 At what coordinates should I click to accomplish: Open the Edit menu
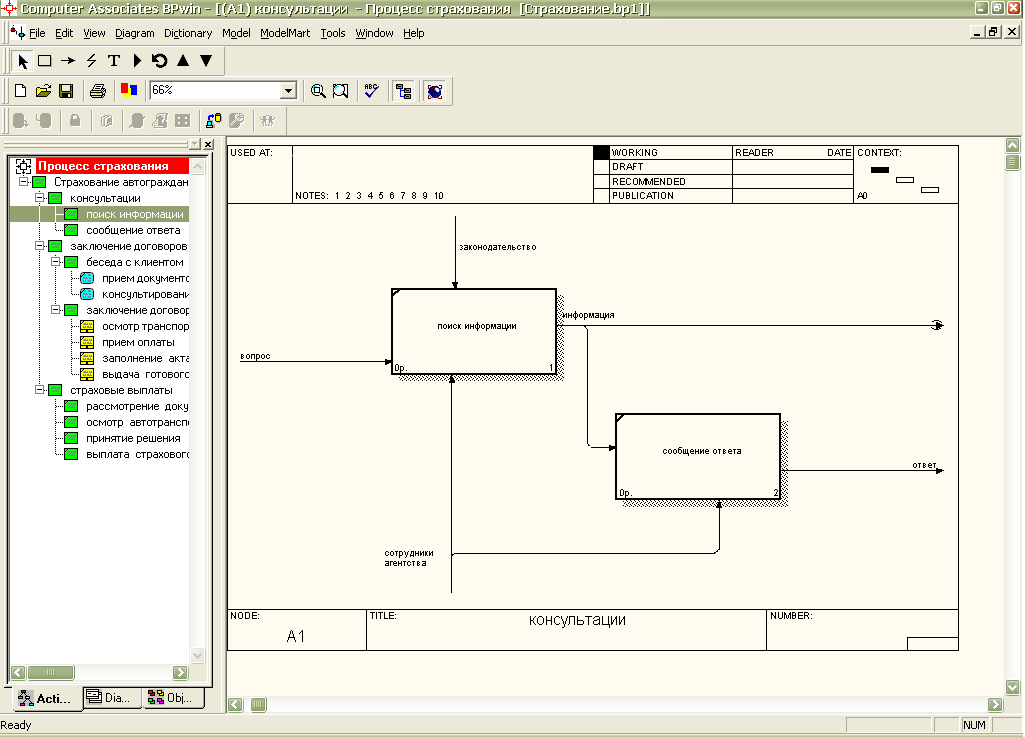click(64, 33)
